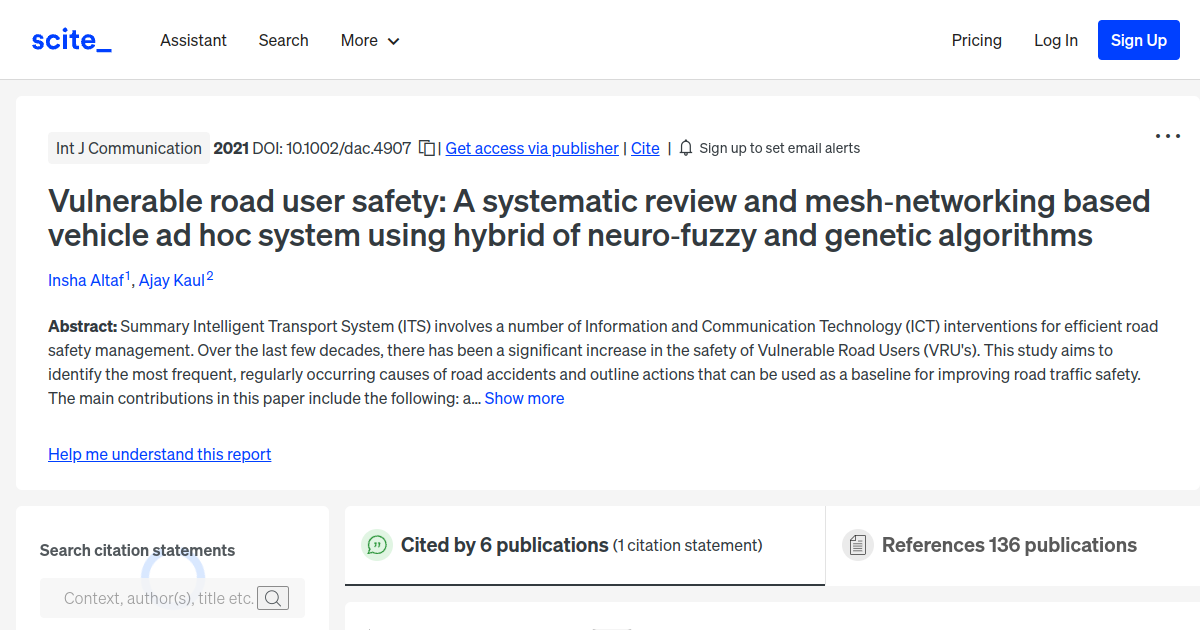Image resolution: width=1200 pixels, height=630 pixels.
Task: Click Get access via publisher
Action: pos(531,148)
